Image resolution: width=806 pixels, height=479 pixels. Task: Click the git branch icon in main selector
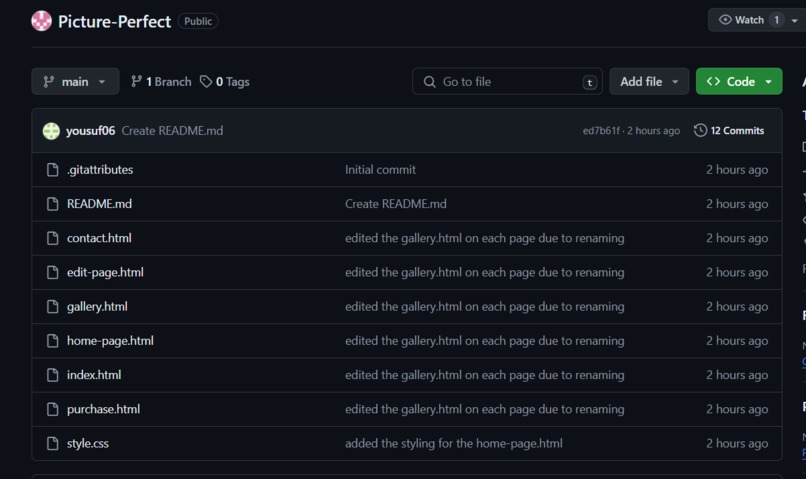pyautogui.click(x=49, y=82)
